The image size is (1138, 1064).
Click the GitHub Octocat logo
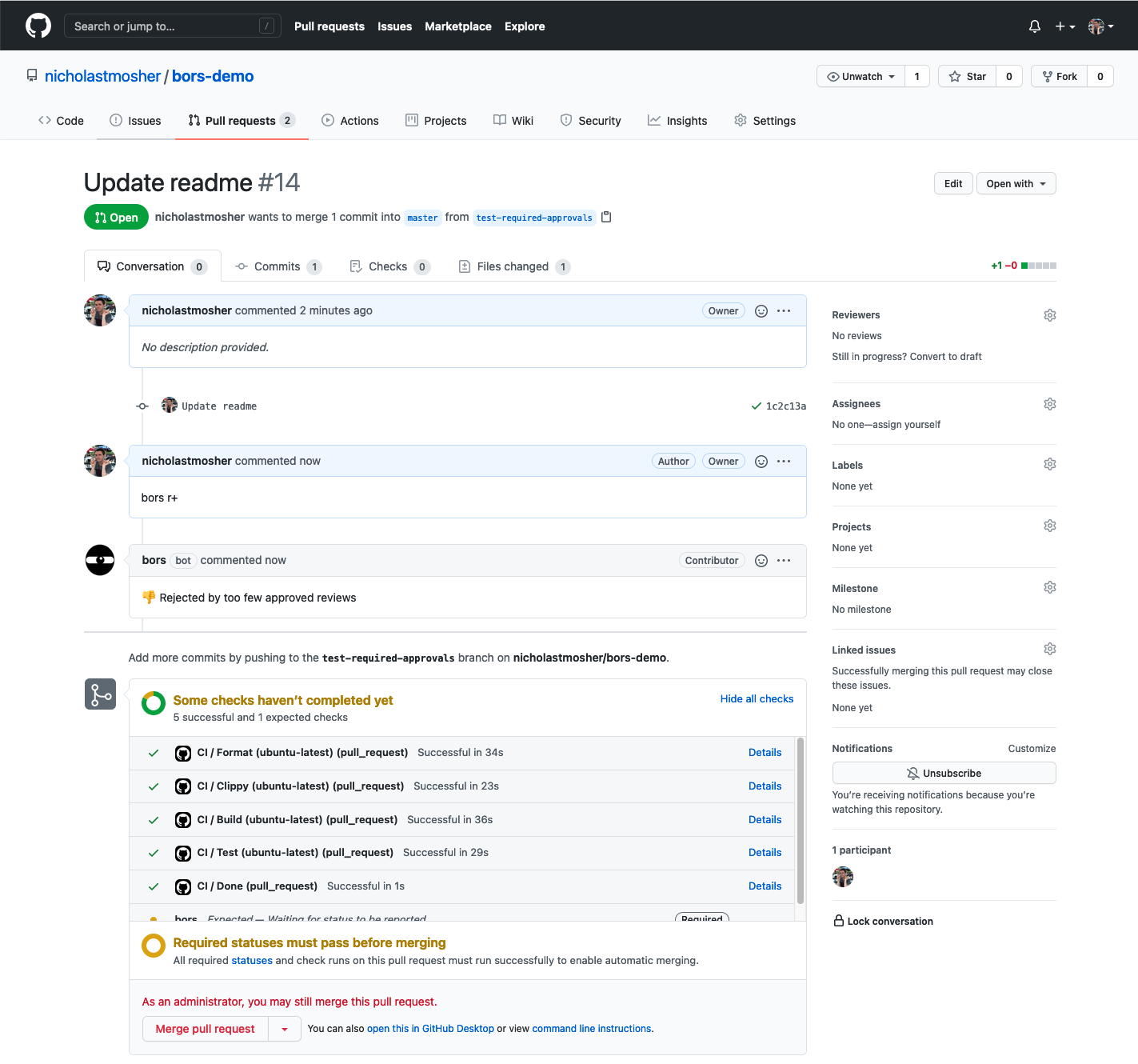38,25
